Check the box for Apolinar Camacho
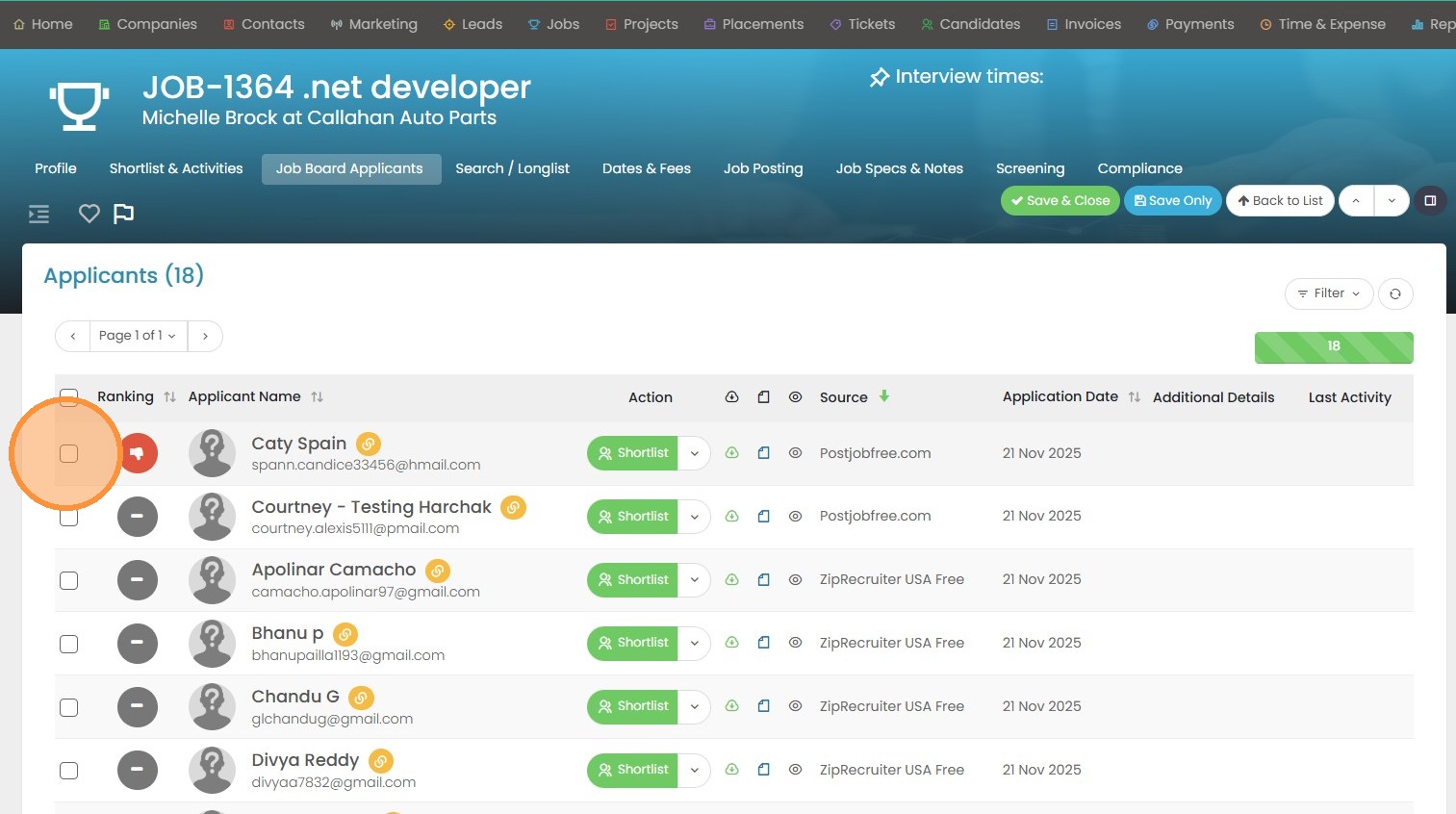 tap(69, 580)
